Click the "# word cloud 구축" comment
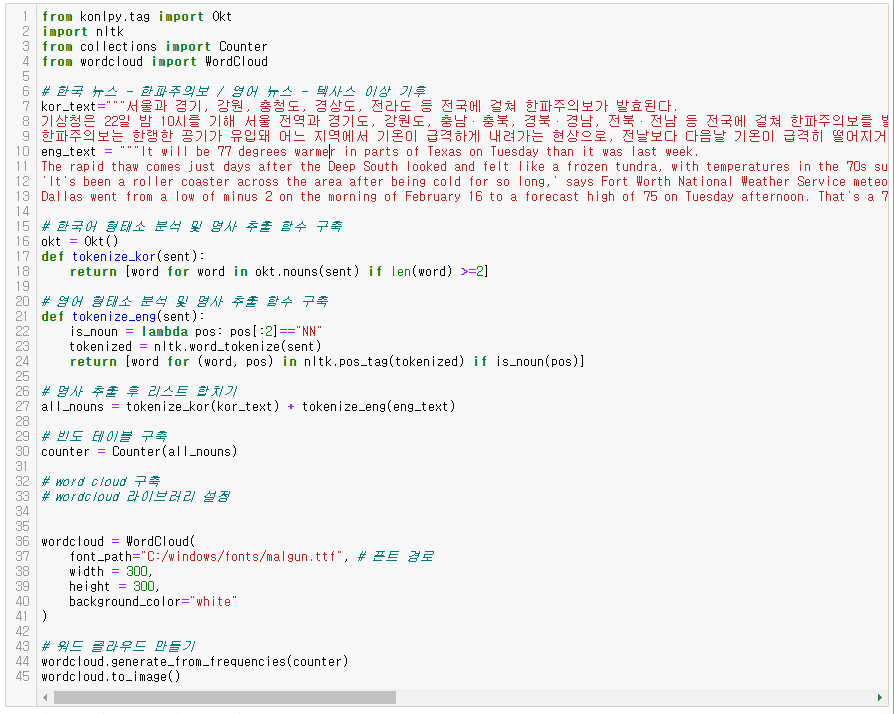Screen dimensions: 894x714 [x=101, y=481]
